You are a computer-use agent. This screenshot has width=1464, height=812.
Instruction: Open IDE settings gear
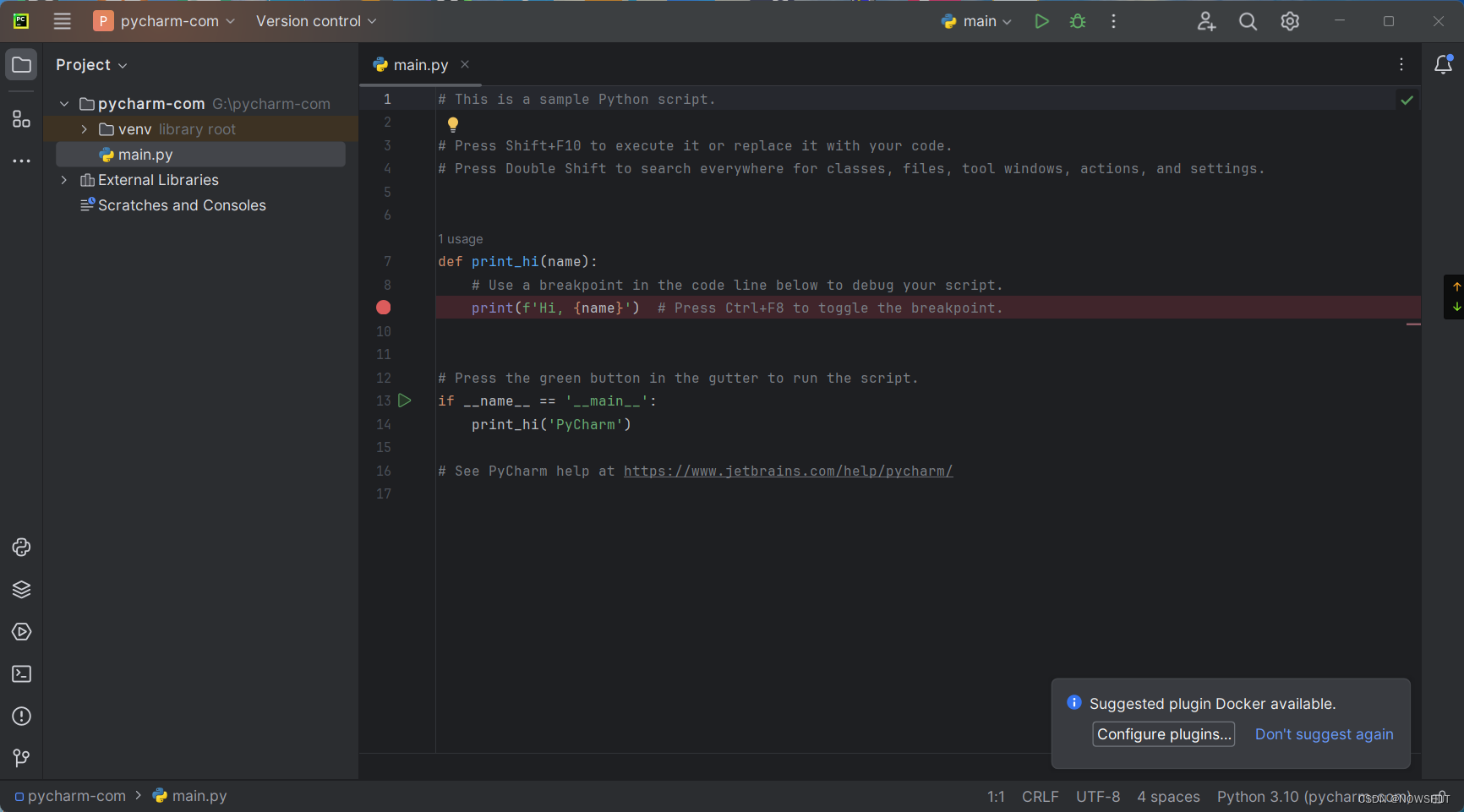(x=1290, y=21)
